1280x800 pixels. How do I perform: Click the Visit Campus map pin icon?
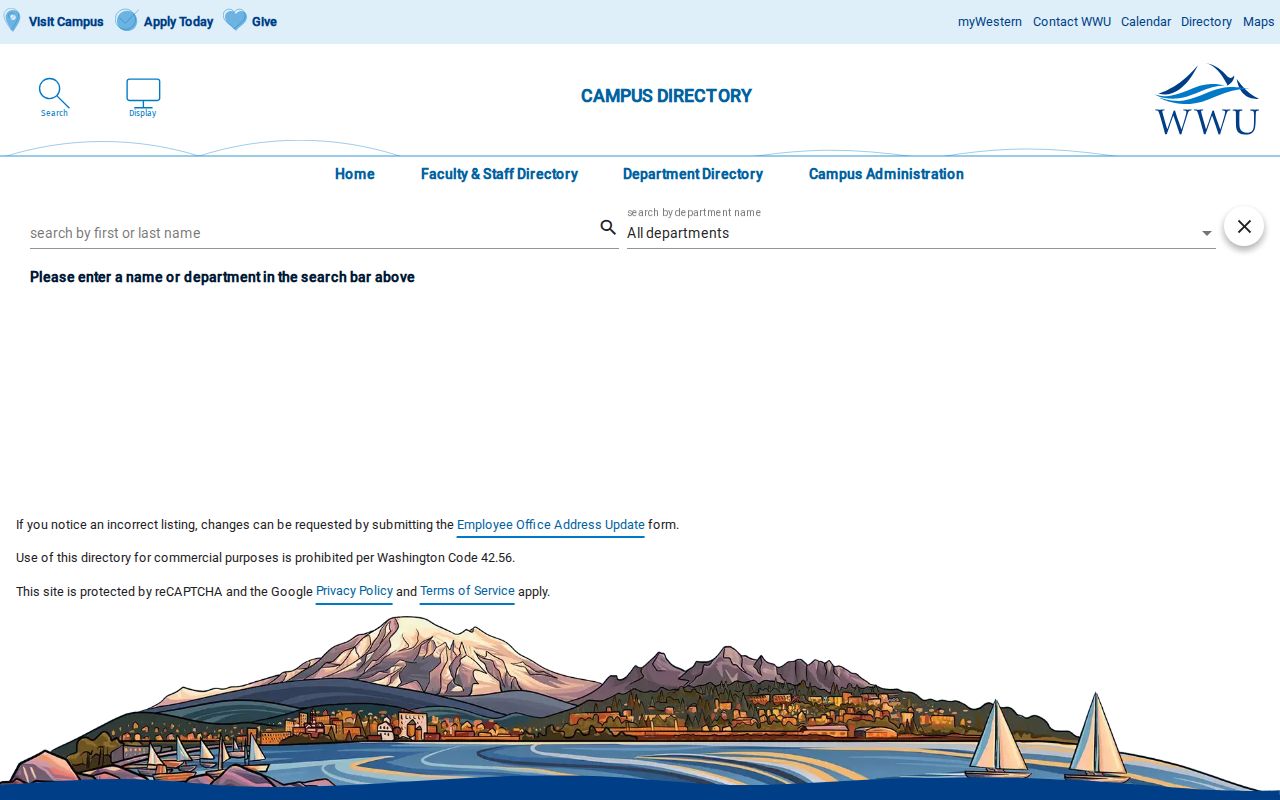tap(13, 21)
